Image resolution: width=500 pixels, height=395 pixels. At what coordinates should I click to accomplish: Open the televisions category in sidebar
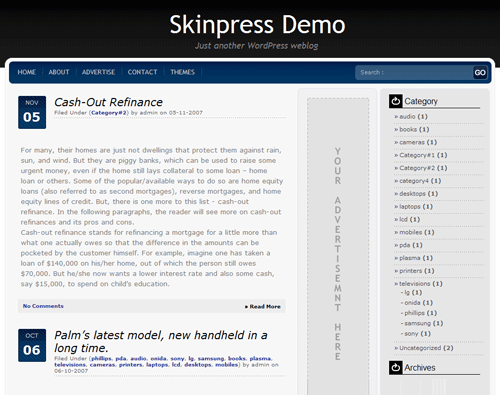point(415,284)
